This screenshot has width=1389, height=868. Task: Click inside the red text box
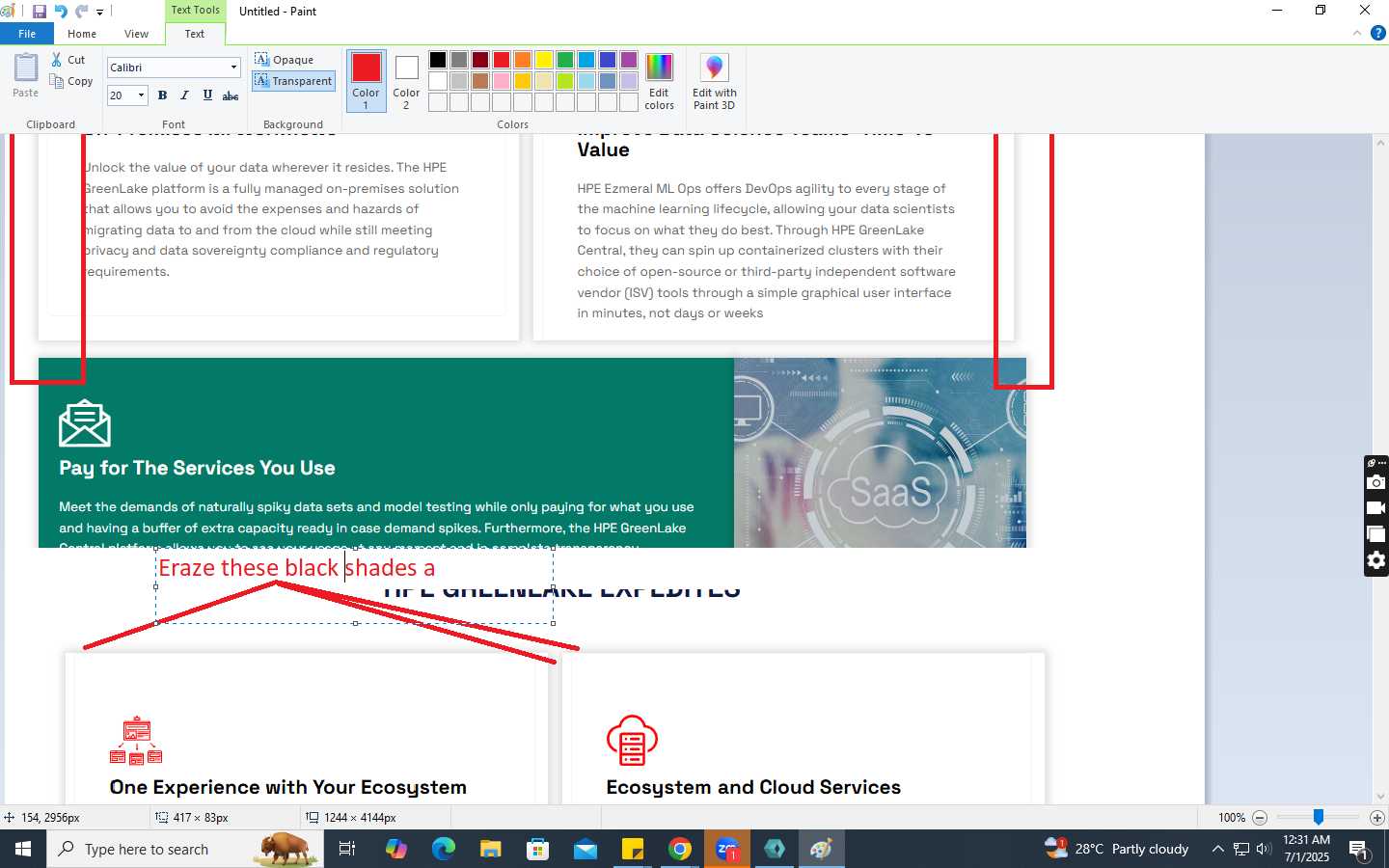point(355,586)
